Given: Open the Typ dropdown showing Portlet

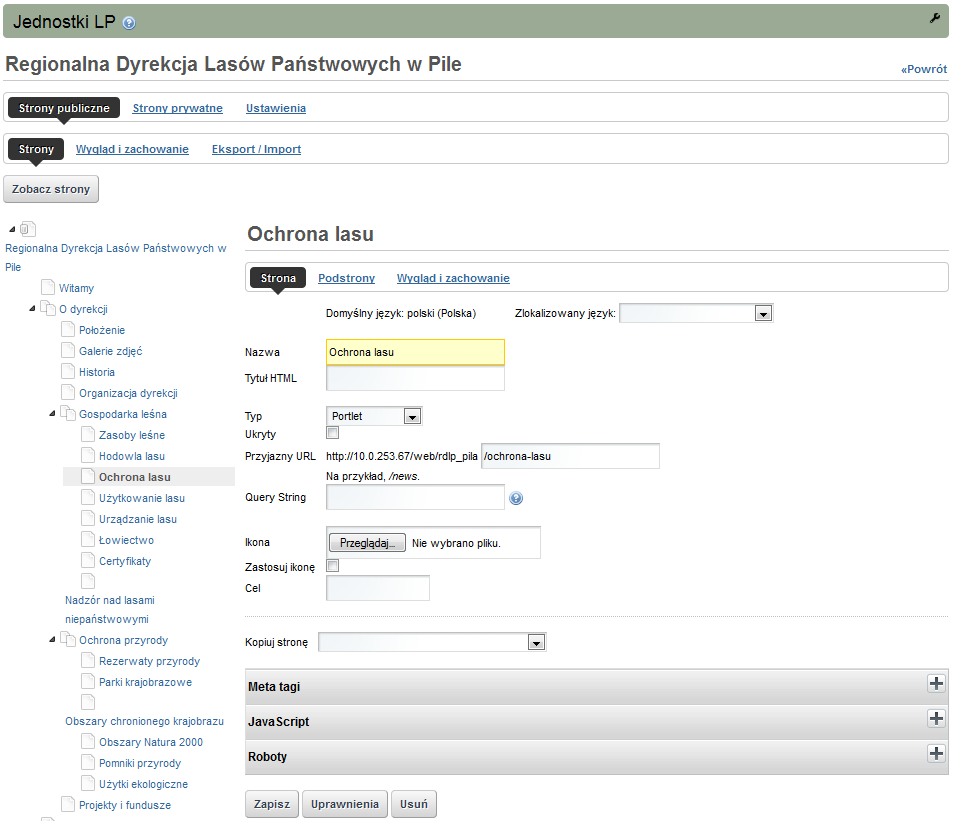Looking at the screenshot, I should tap(374, 416).
